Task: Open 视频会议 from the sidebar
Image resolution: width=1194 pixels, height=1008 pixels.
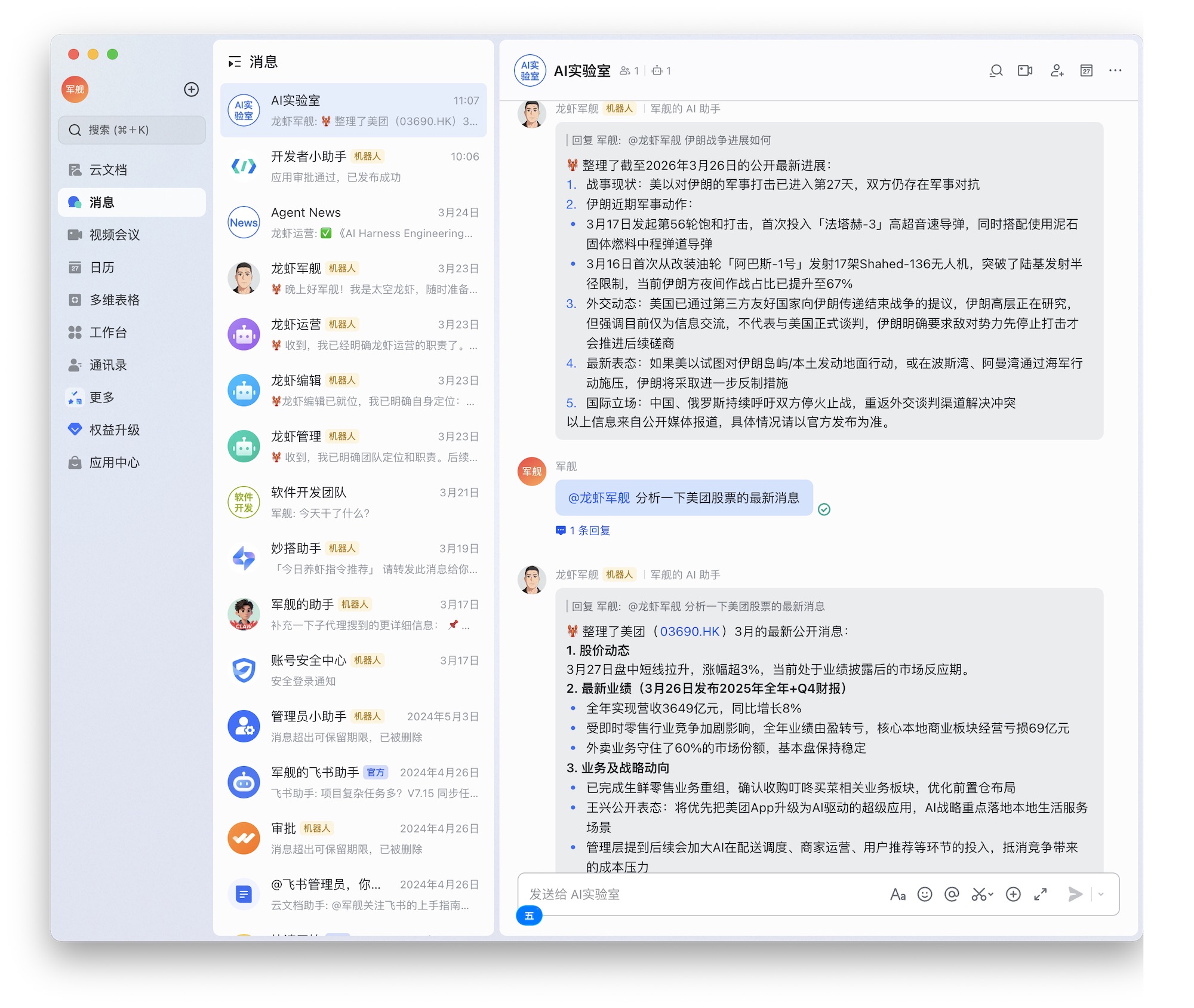Action: click(114, 235)
